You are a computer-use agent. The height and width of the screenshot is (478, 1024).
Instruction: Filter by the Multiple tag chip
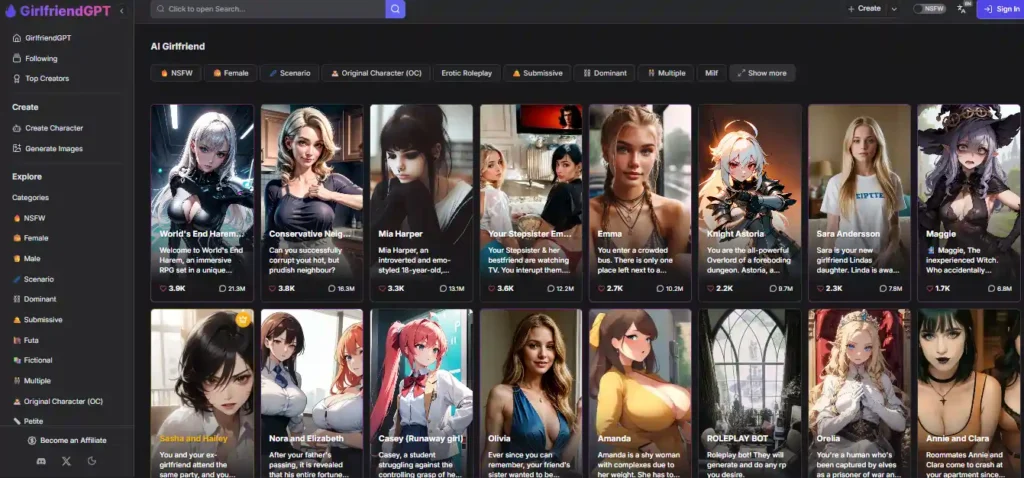[666, 73]
